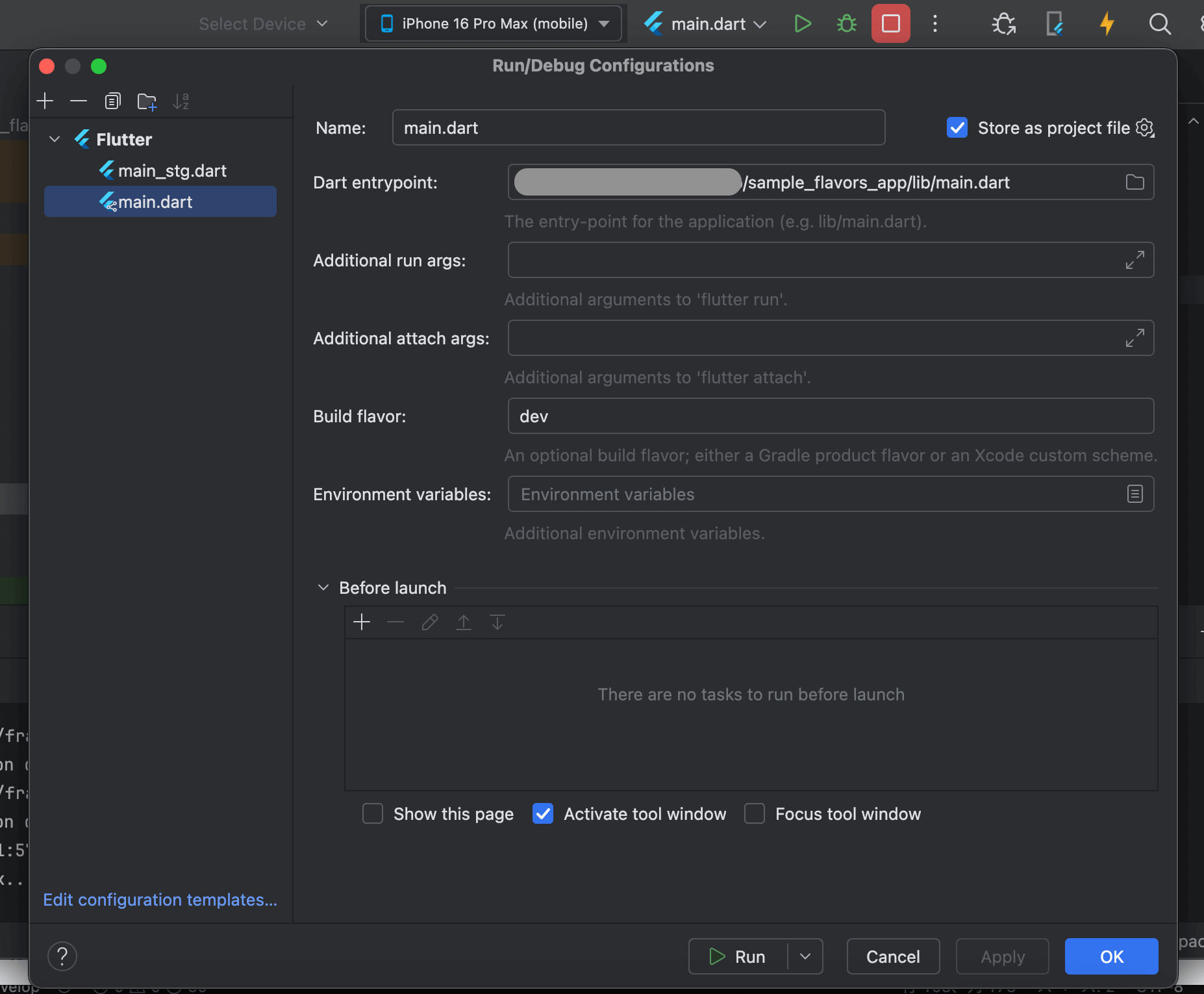Toggle Store as project file checkbox
Screen dimensions: 1204x994
click(957, 128)
